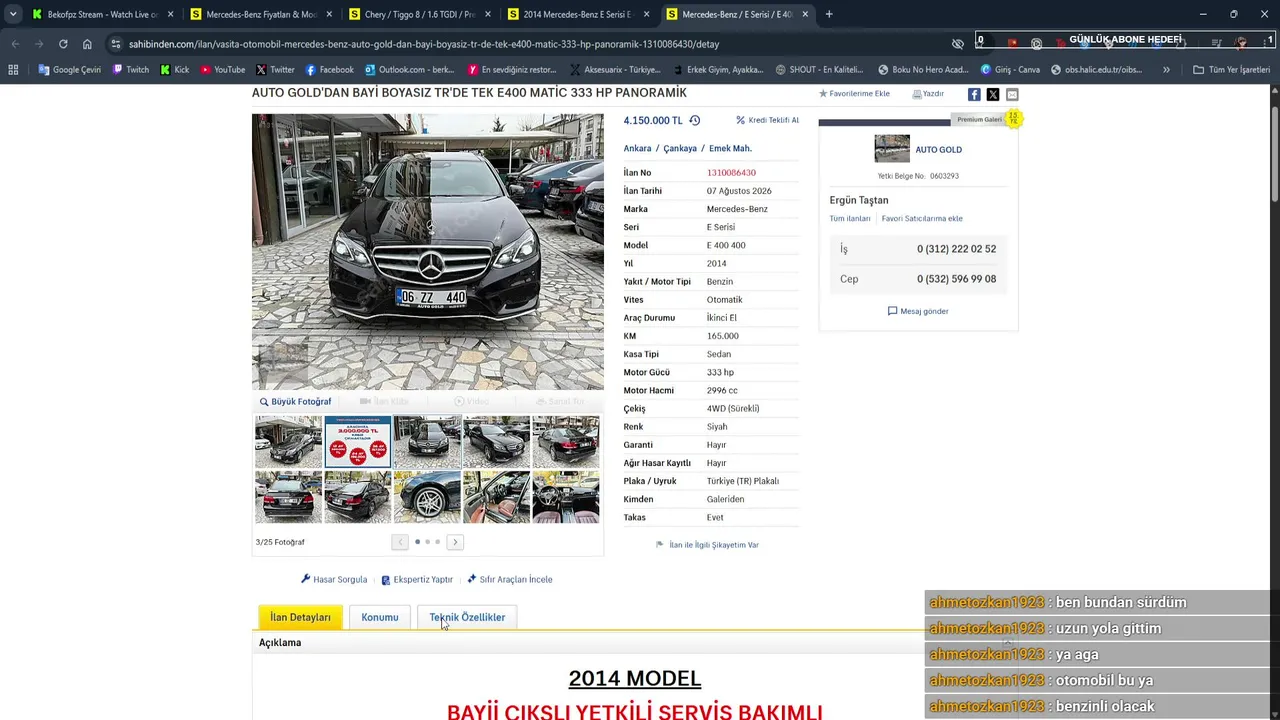Click the Mesaj gönder link
The width and height of the screenshot is (1280, 720).
(x=918, y=311)
